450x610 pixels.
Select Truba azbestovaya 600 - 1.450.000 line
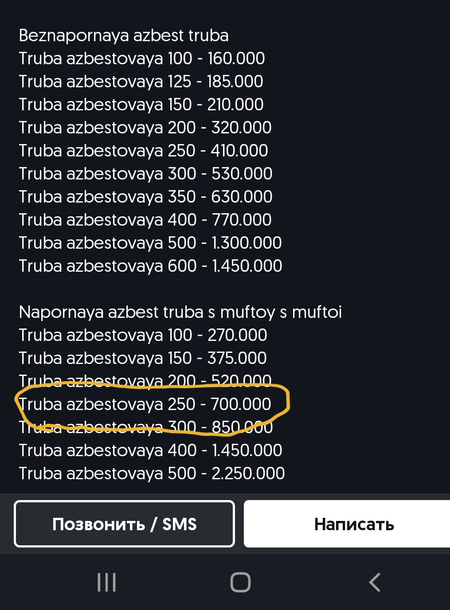click(x=151, y=266)
